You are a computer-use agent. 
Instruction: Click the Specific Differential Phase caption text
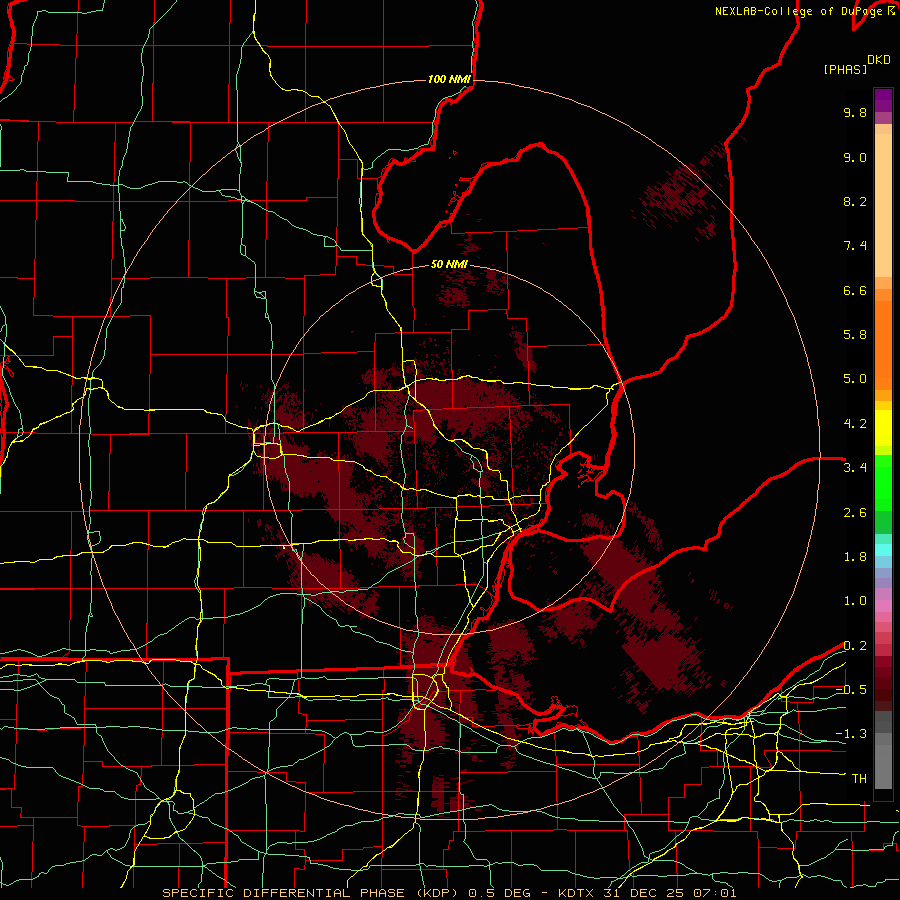point(449,893)
